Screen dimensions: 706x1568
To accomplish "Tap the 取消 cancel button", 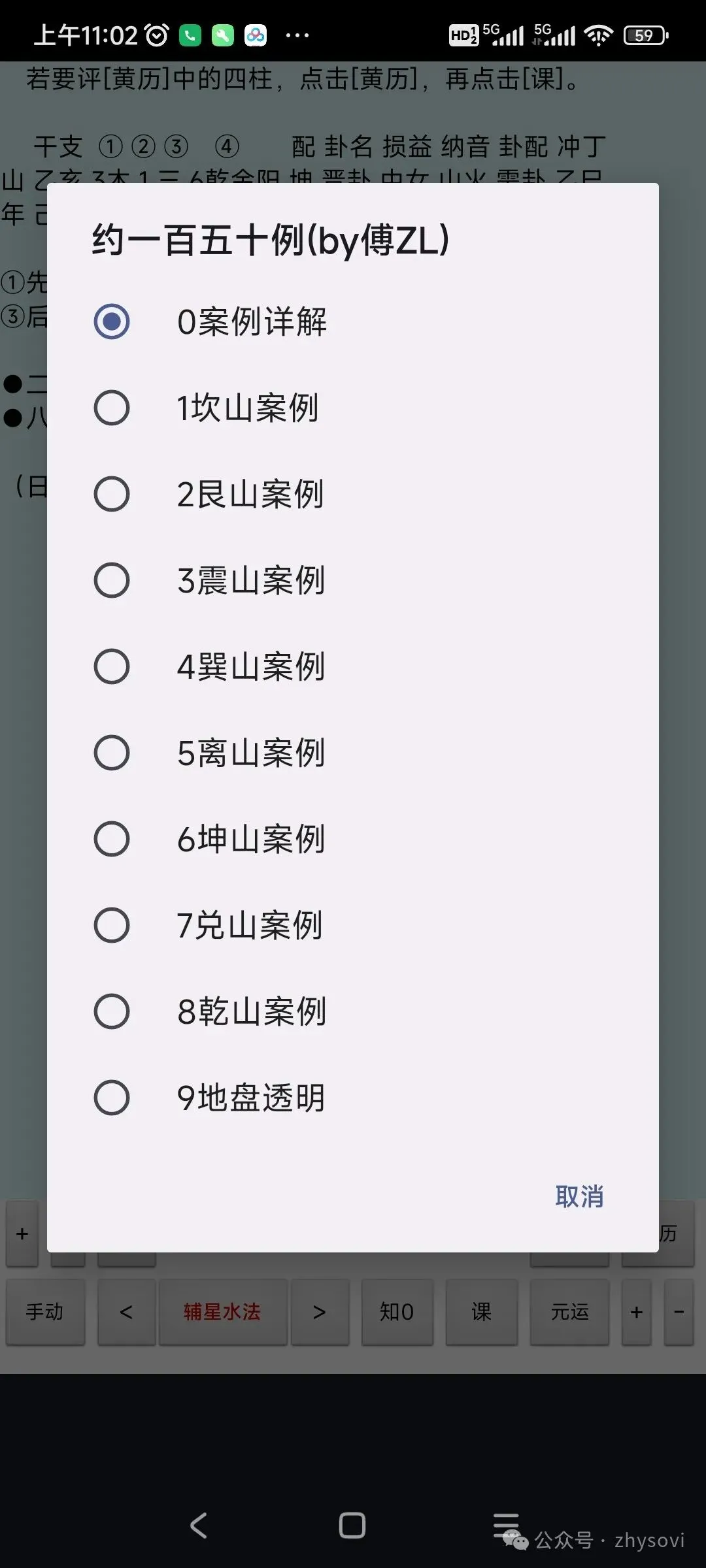I will pos(579,1196).
